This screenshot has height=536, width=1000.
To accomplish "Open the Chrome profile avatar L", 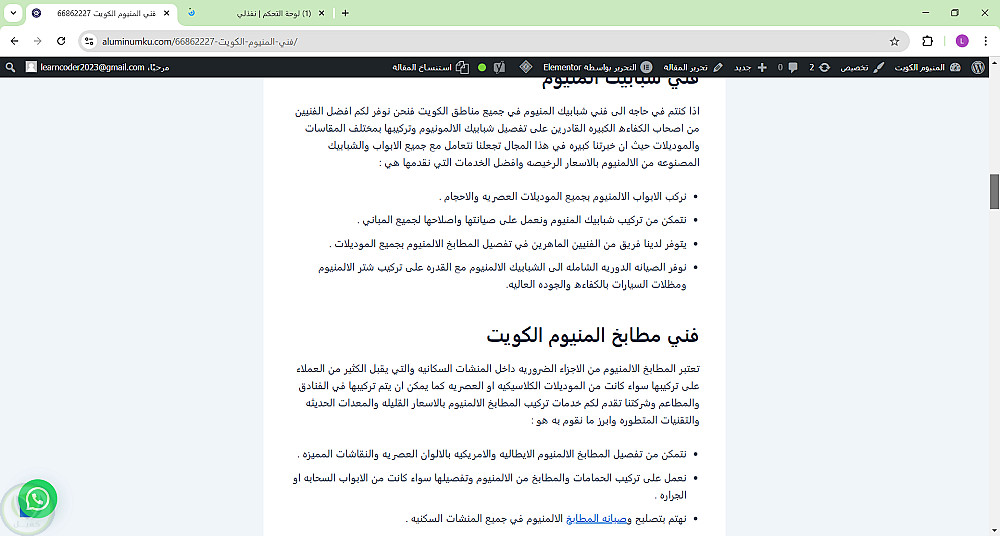I will pos(962,41).
